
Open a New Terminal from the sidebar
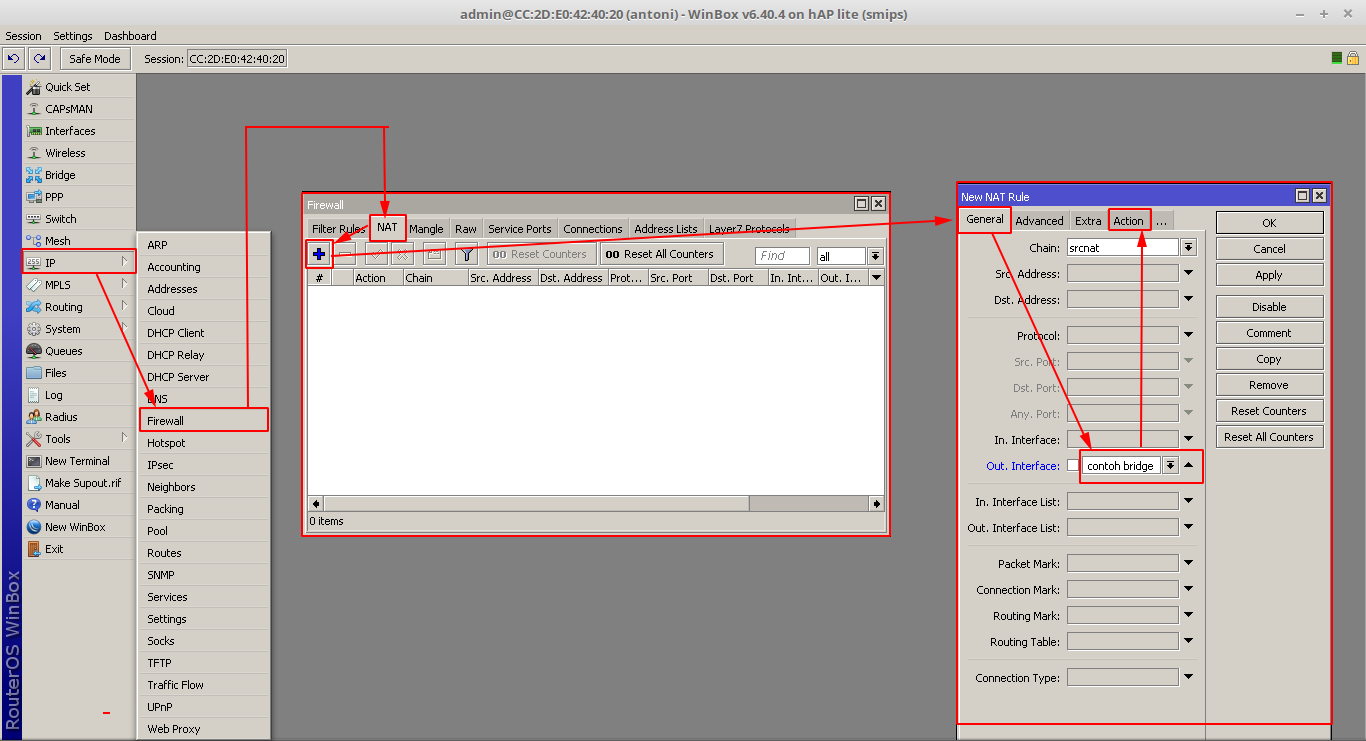77,460
